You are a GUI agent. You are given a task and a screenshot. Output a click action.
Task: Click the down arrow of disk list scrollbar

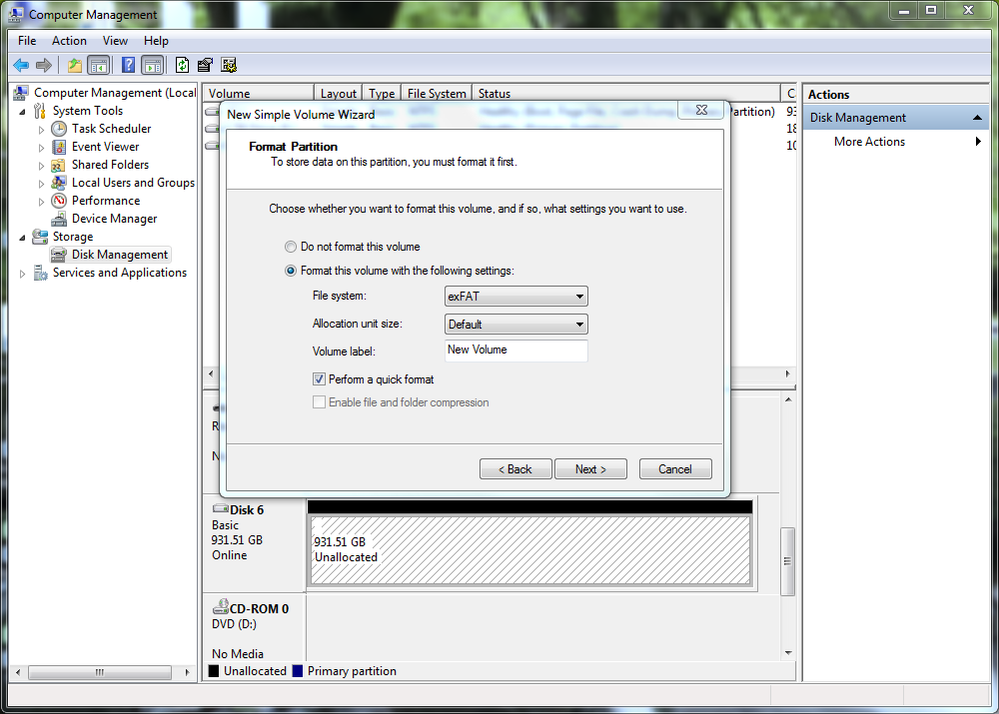click(x=788, y=653)
